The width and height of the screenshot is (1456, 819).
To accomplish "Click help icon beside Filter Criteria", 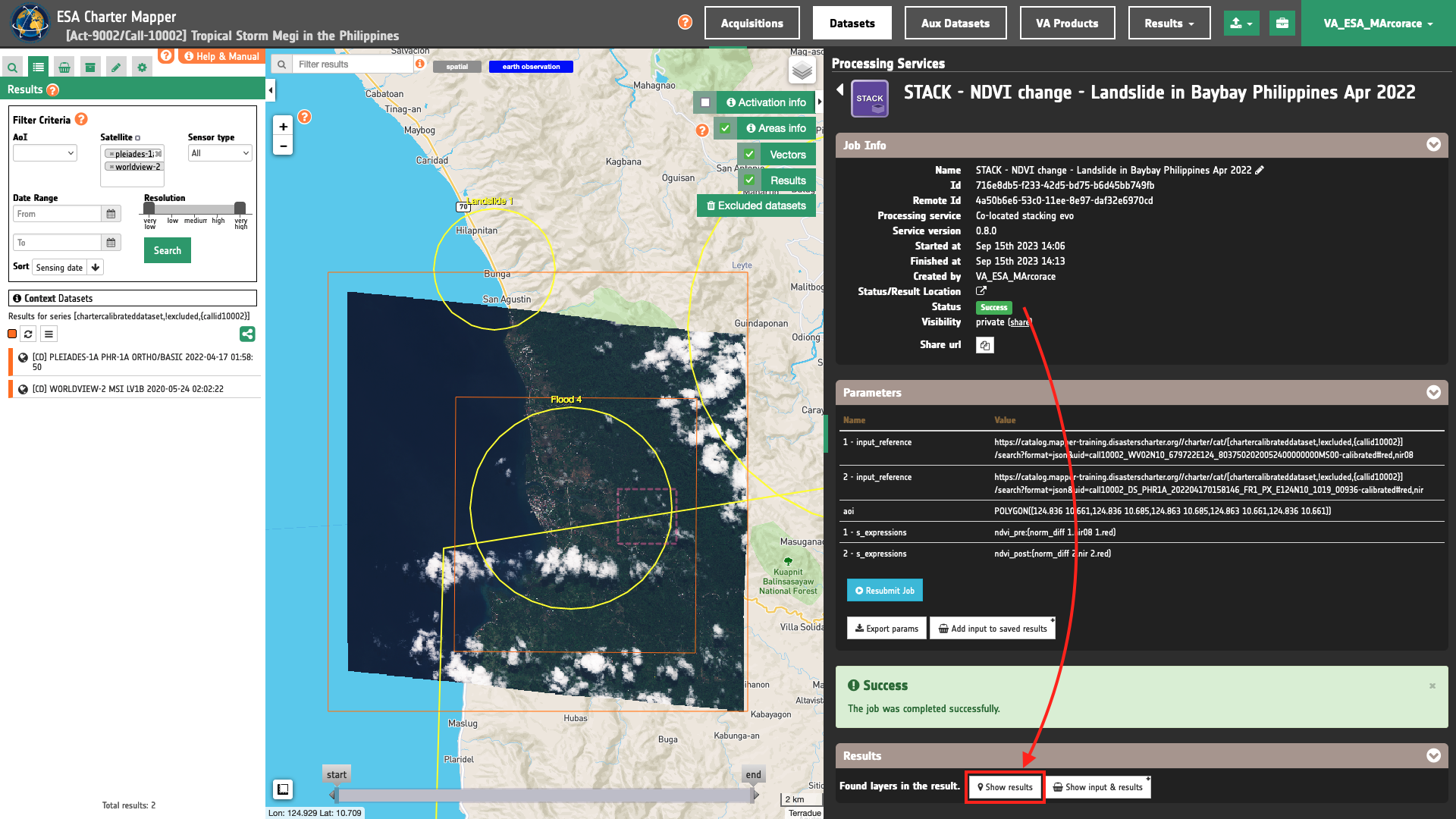I will [81, 119].
